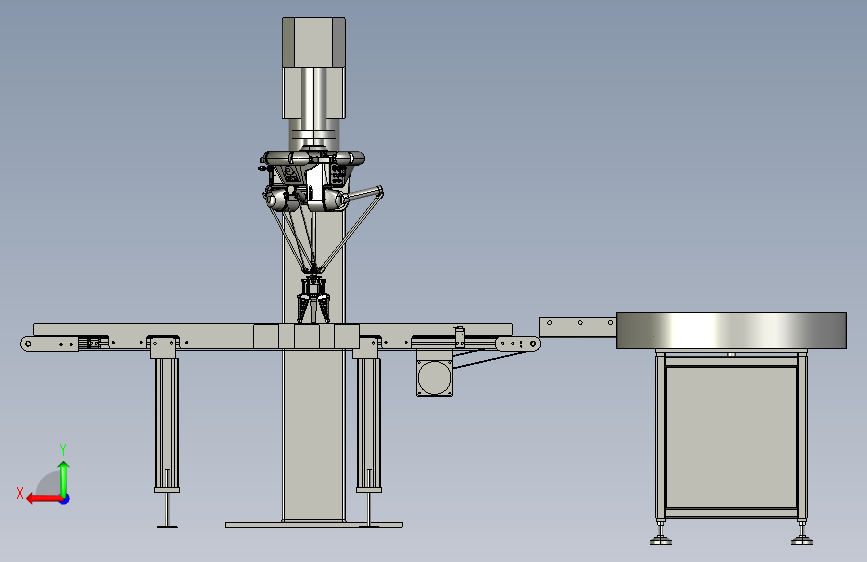Select the column base plate on floor

click(314, 525)
